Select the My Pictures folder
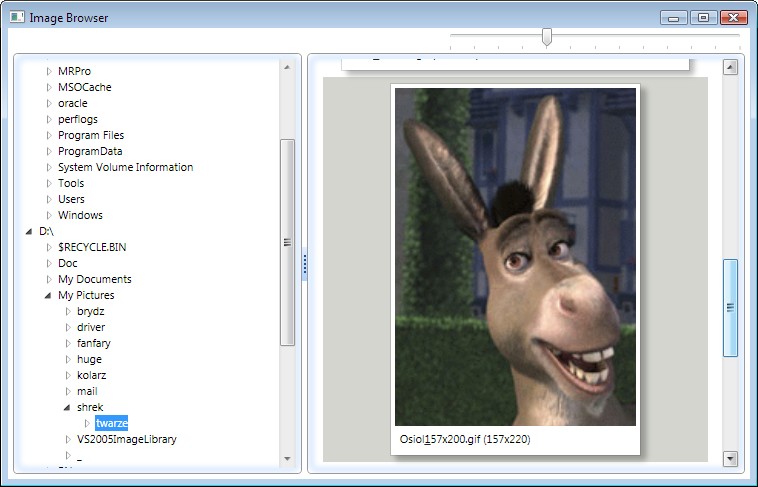The width and height of the screenshot is (758, 487). [x=86, y=295]
